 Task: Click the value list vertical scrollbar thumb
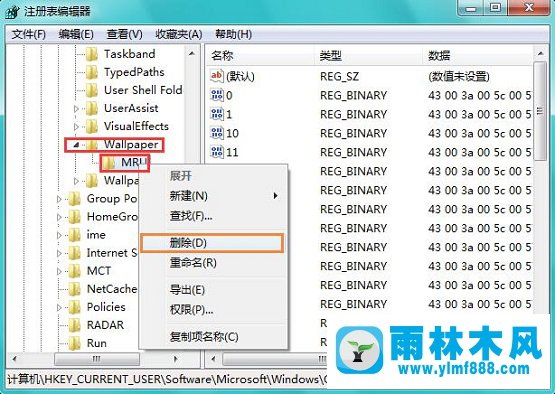pyautogui.click(x=540, y=111)
